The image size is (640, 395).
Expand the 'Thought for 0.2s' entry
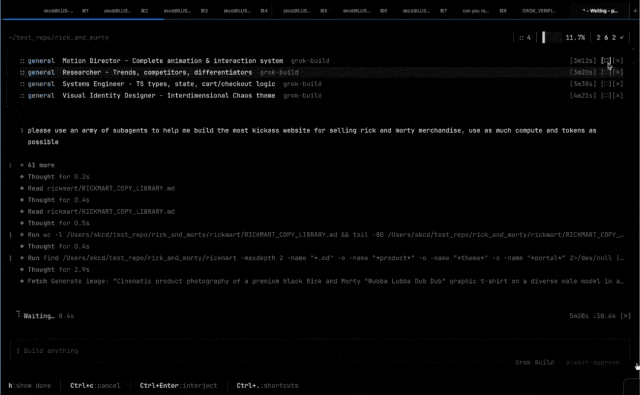58,177
